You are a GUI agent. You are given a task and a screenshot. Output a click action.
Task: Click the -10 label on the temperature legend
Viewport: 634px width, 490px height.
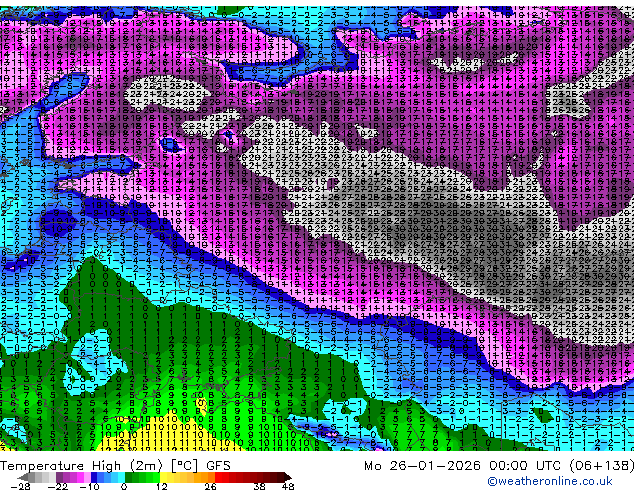tap(89, 486)
